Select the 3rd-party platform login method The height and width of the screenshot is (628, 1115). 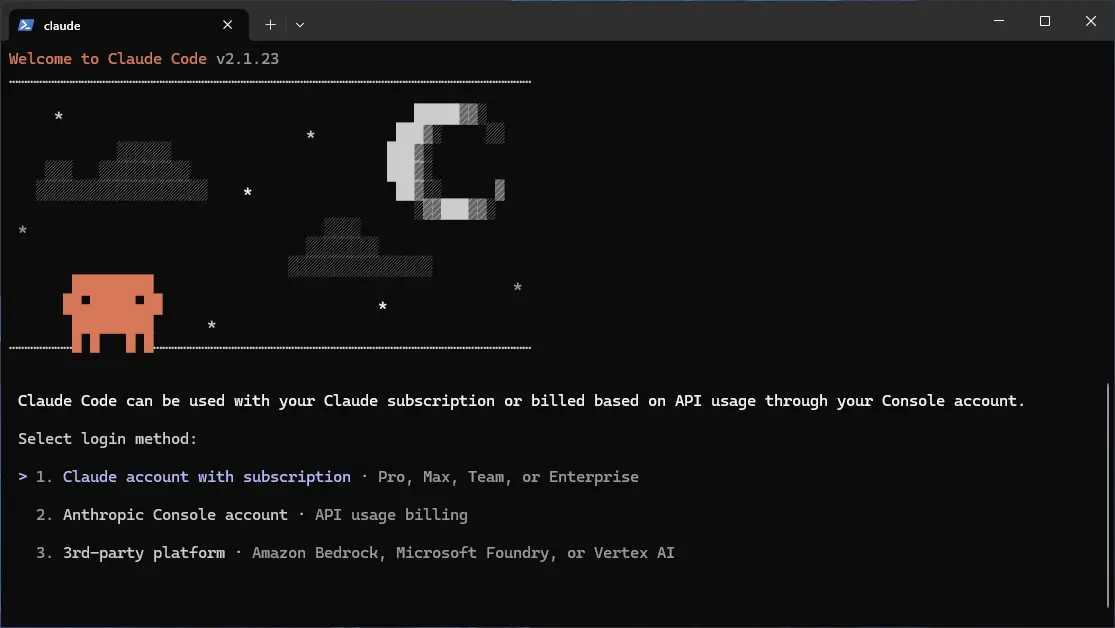(143, 552)
